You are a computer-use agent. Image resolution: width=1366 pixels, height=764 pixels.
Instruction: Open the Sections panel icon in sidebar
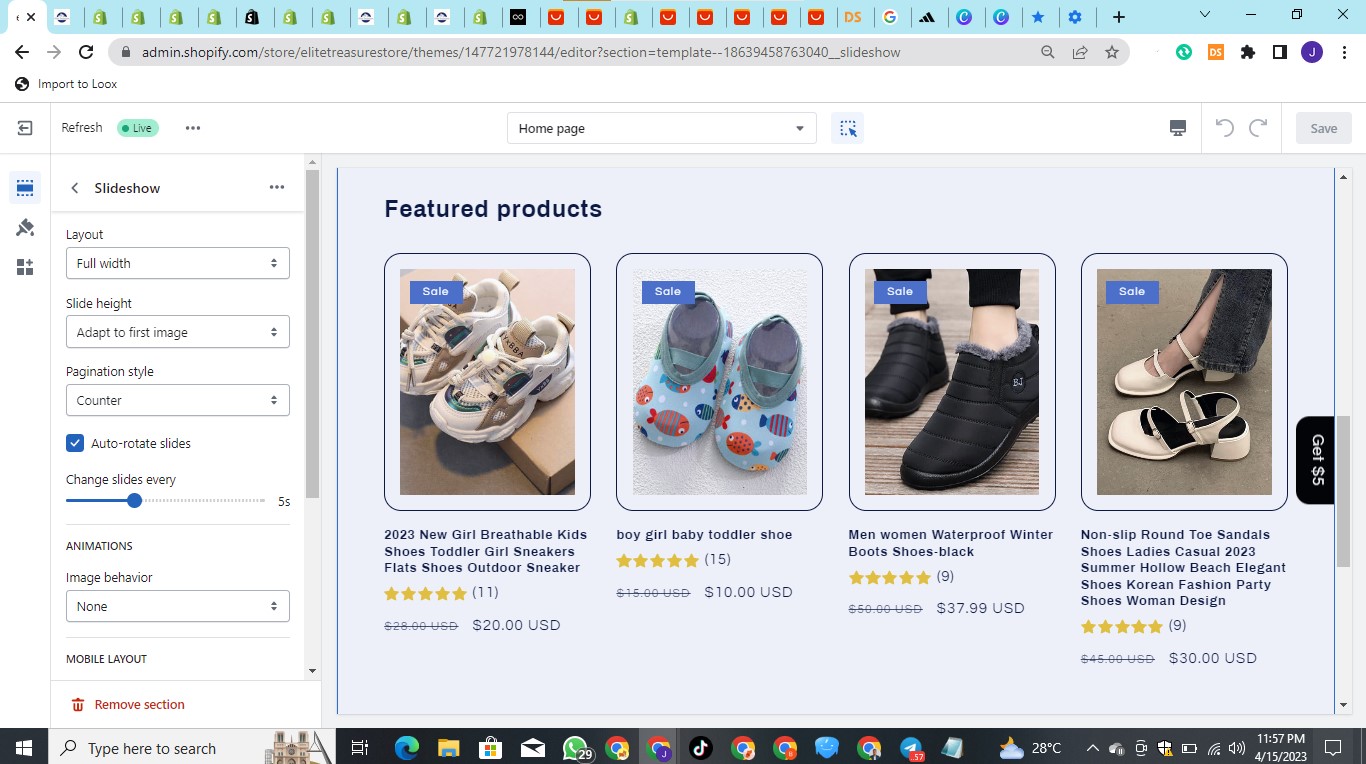tap(25, 187)
